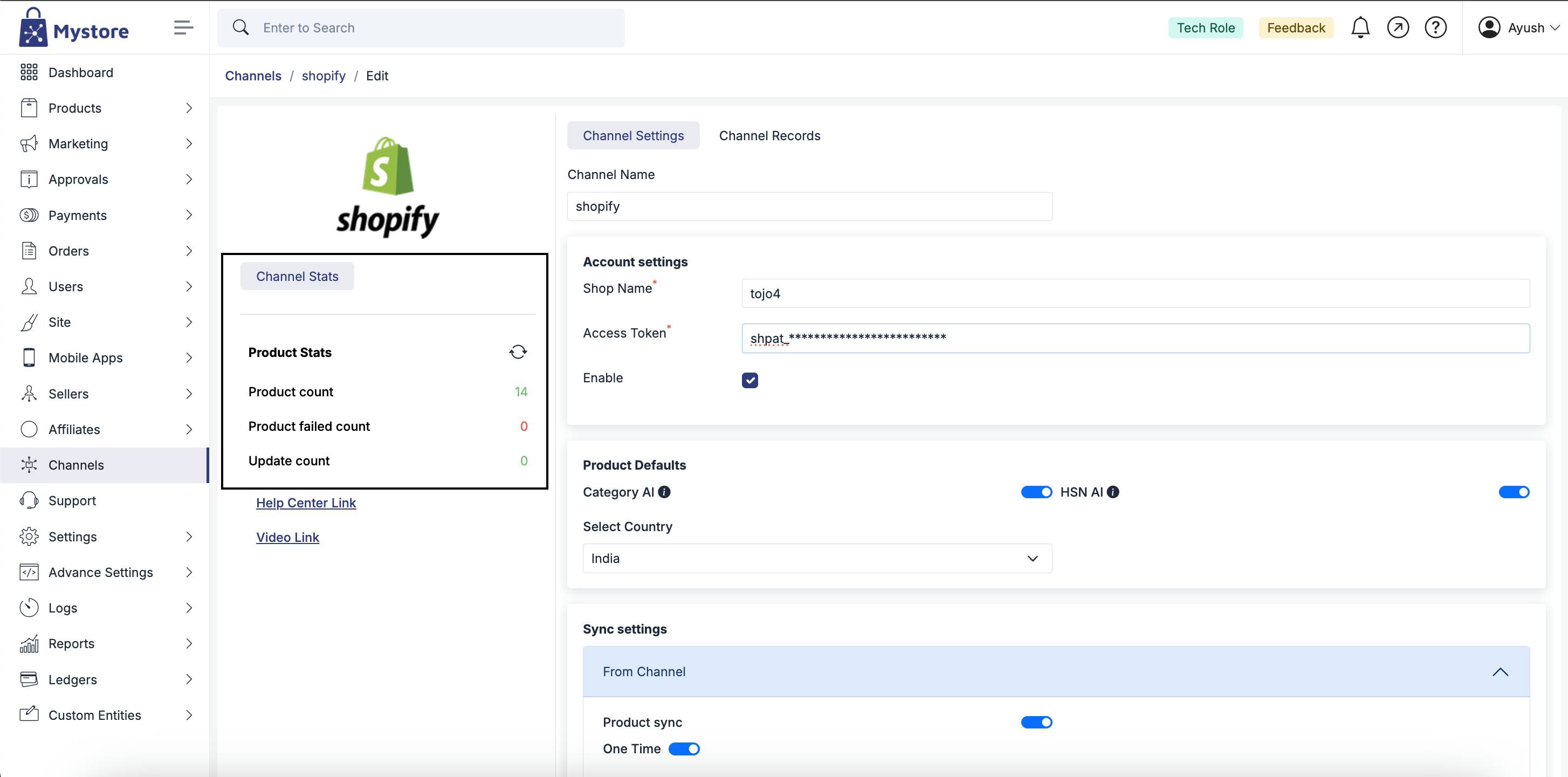Turn off the Product sync toggle
1568x777 pixels.
tap(1036, 722)
